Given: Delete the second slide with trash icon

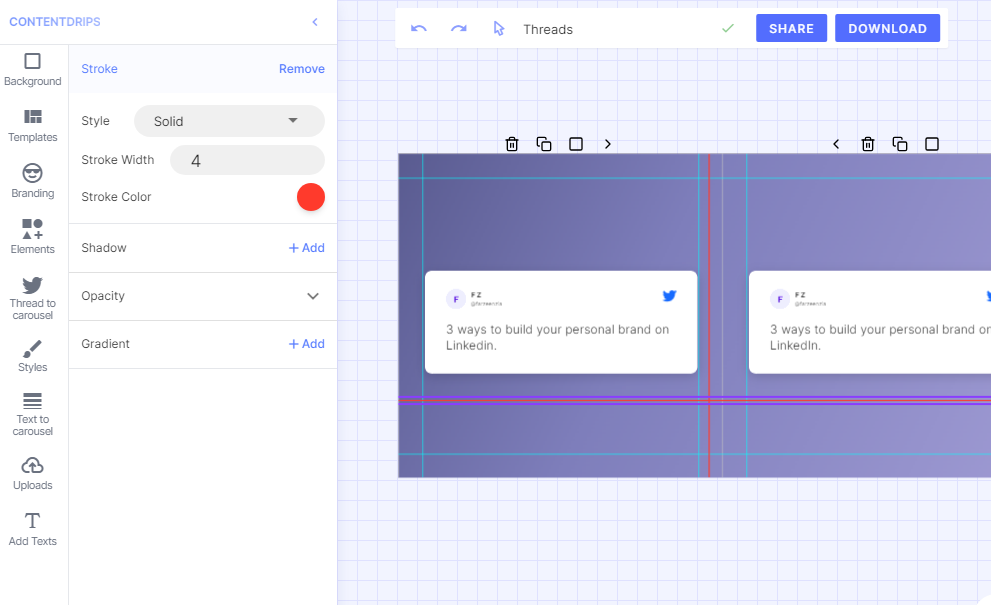Looking at the screenshot, I should click(868, 144).
